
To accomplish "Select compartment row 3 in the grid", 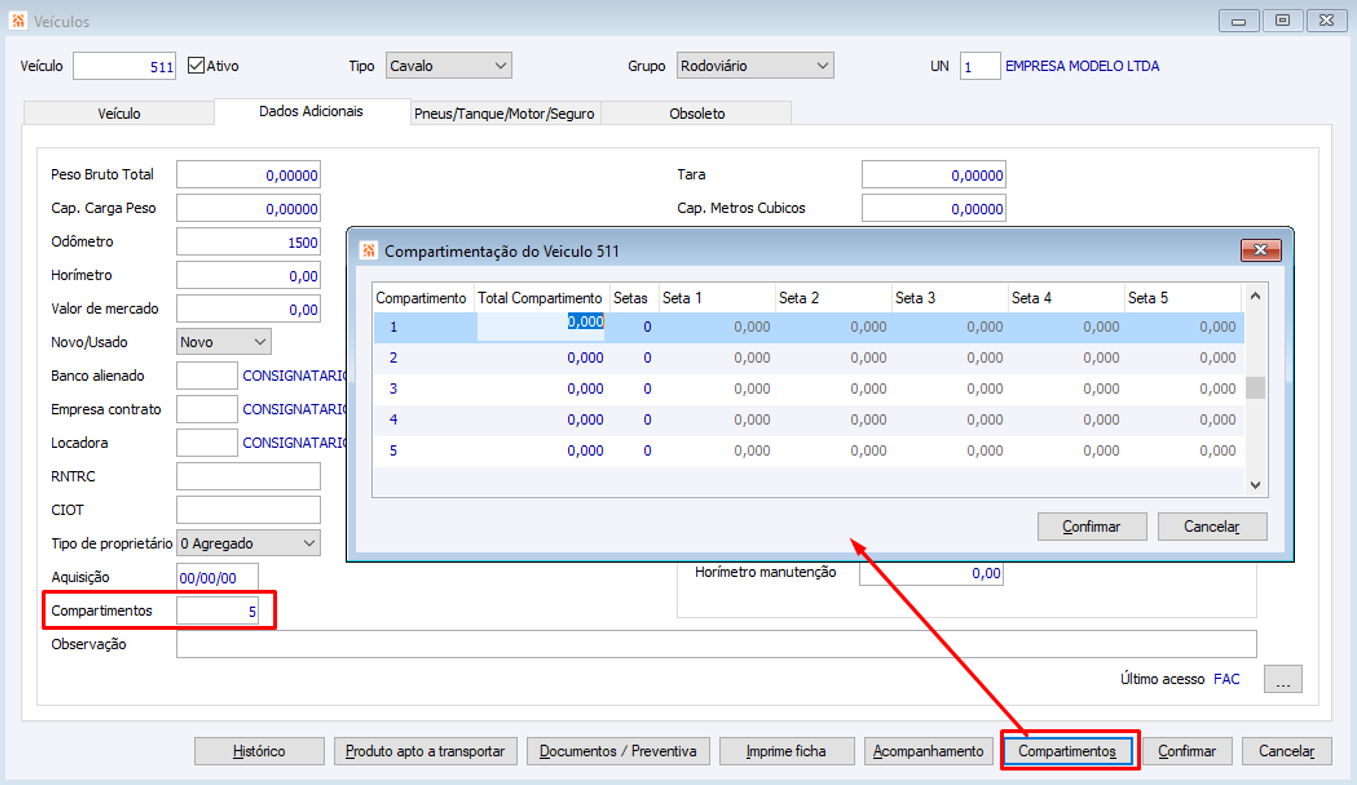I will [x=394, y=389].
